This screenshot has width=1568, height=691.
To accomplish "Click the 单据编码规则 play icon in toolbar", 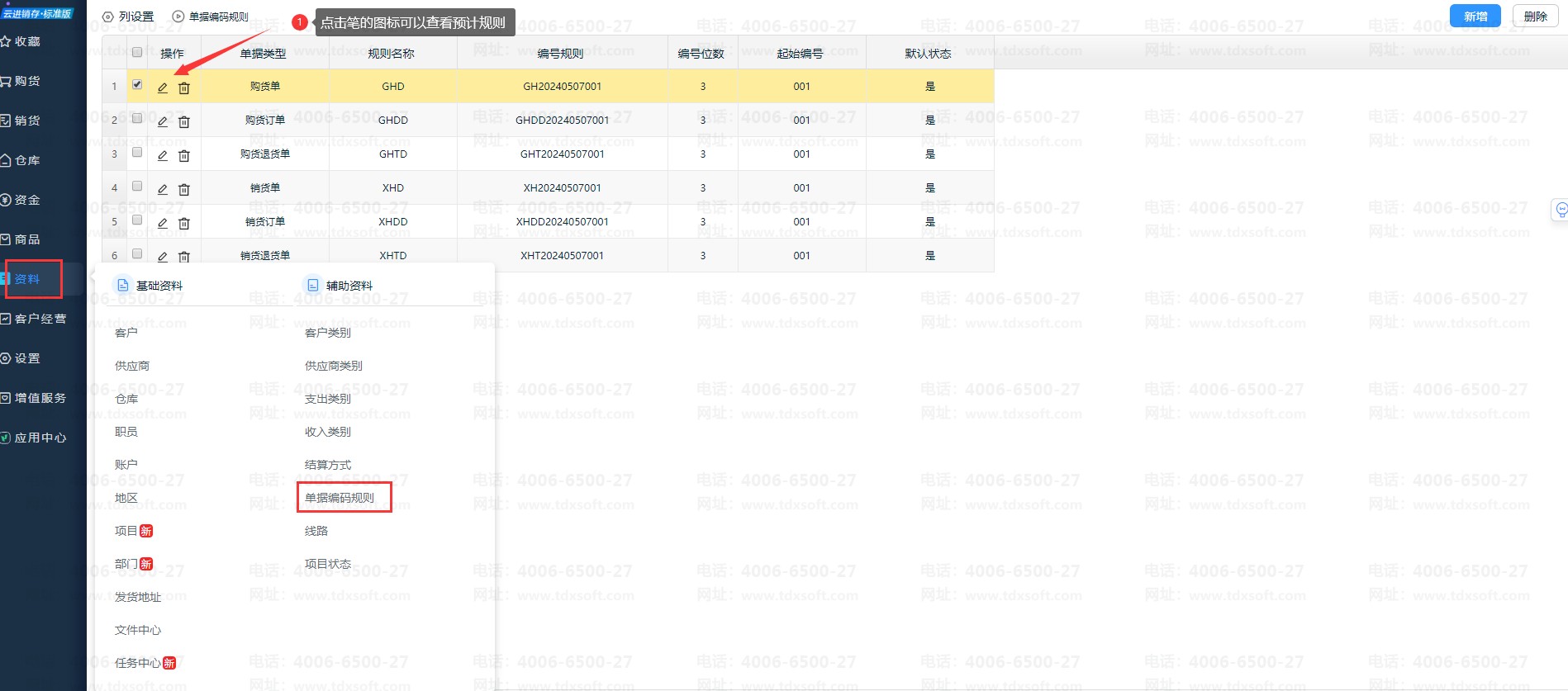I will (178, 17).
